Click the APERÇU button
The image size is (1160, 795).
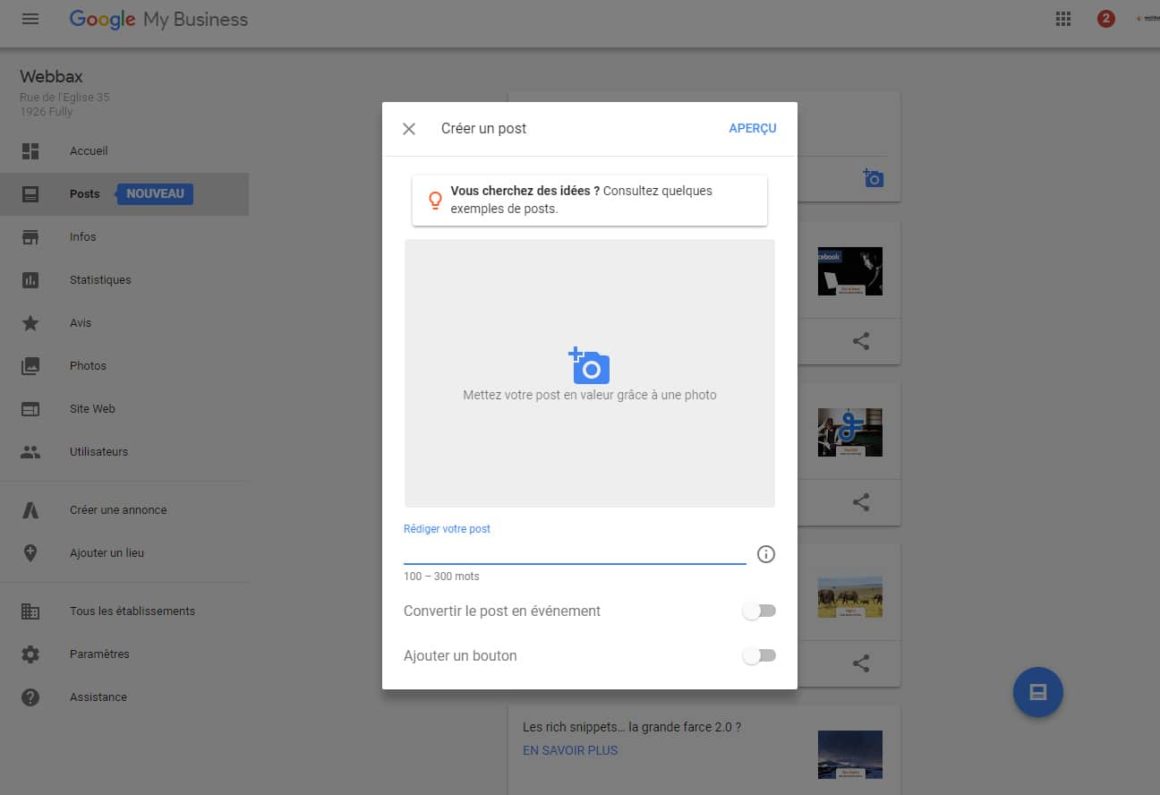(752, 128)
